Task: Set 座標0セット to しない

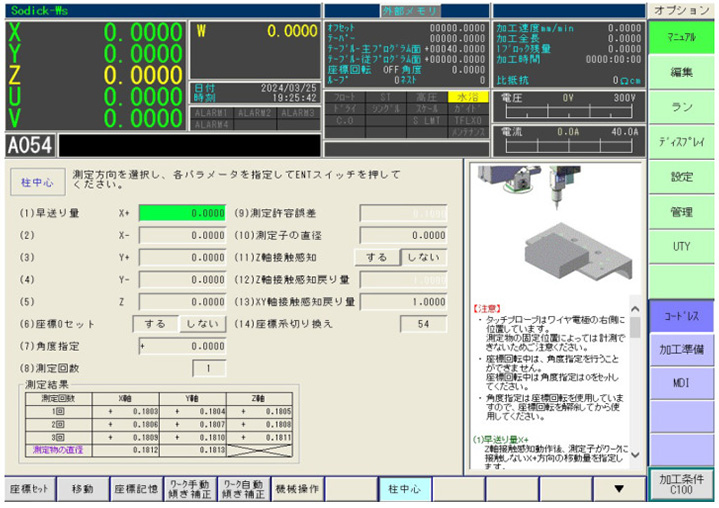Action: point(202,324)
